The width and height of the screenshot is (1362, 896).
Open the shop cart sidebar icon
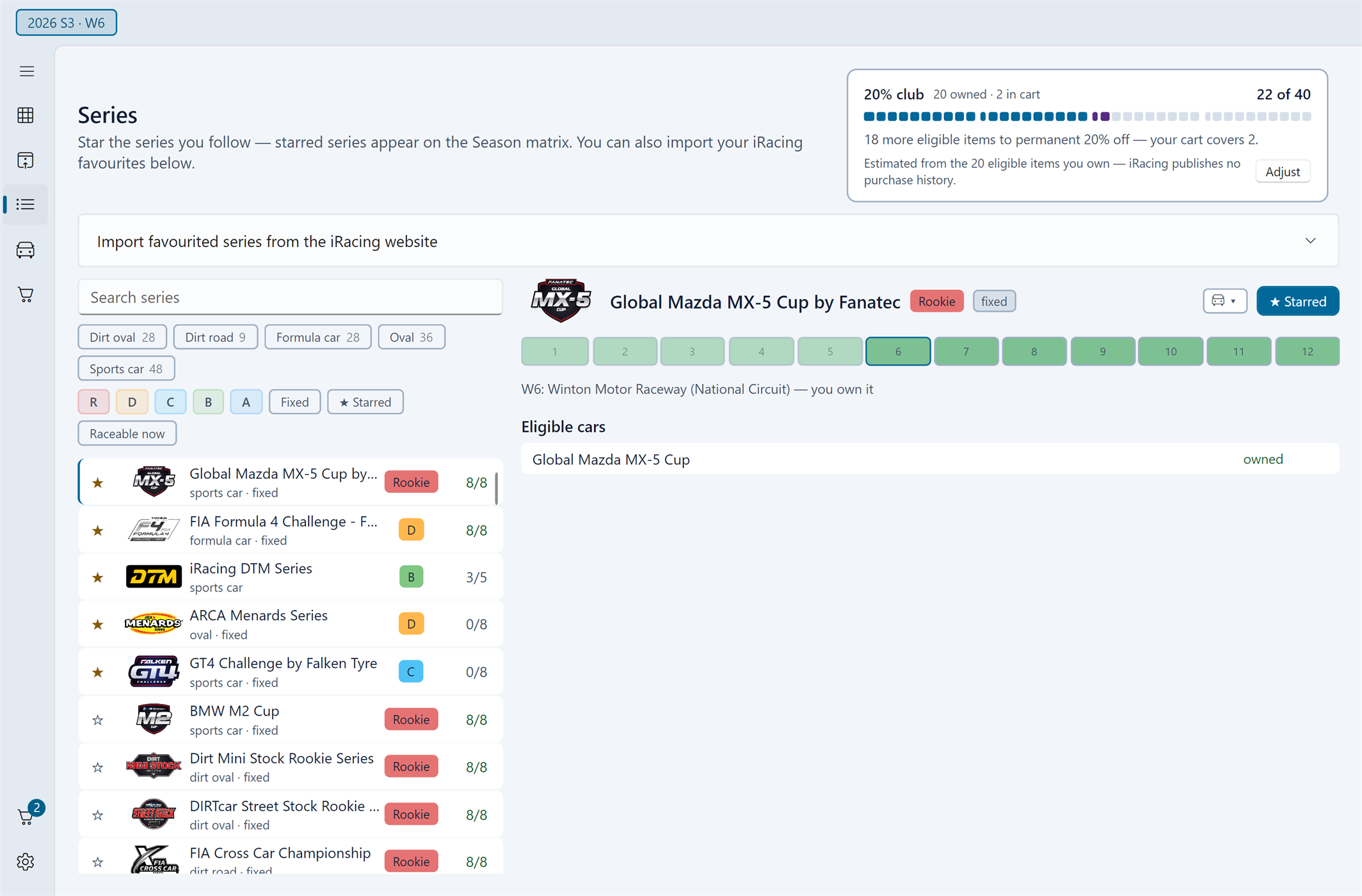point(26,294)
